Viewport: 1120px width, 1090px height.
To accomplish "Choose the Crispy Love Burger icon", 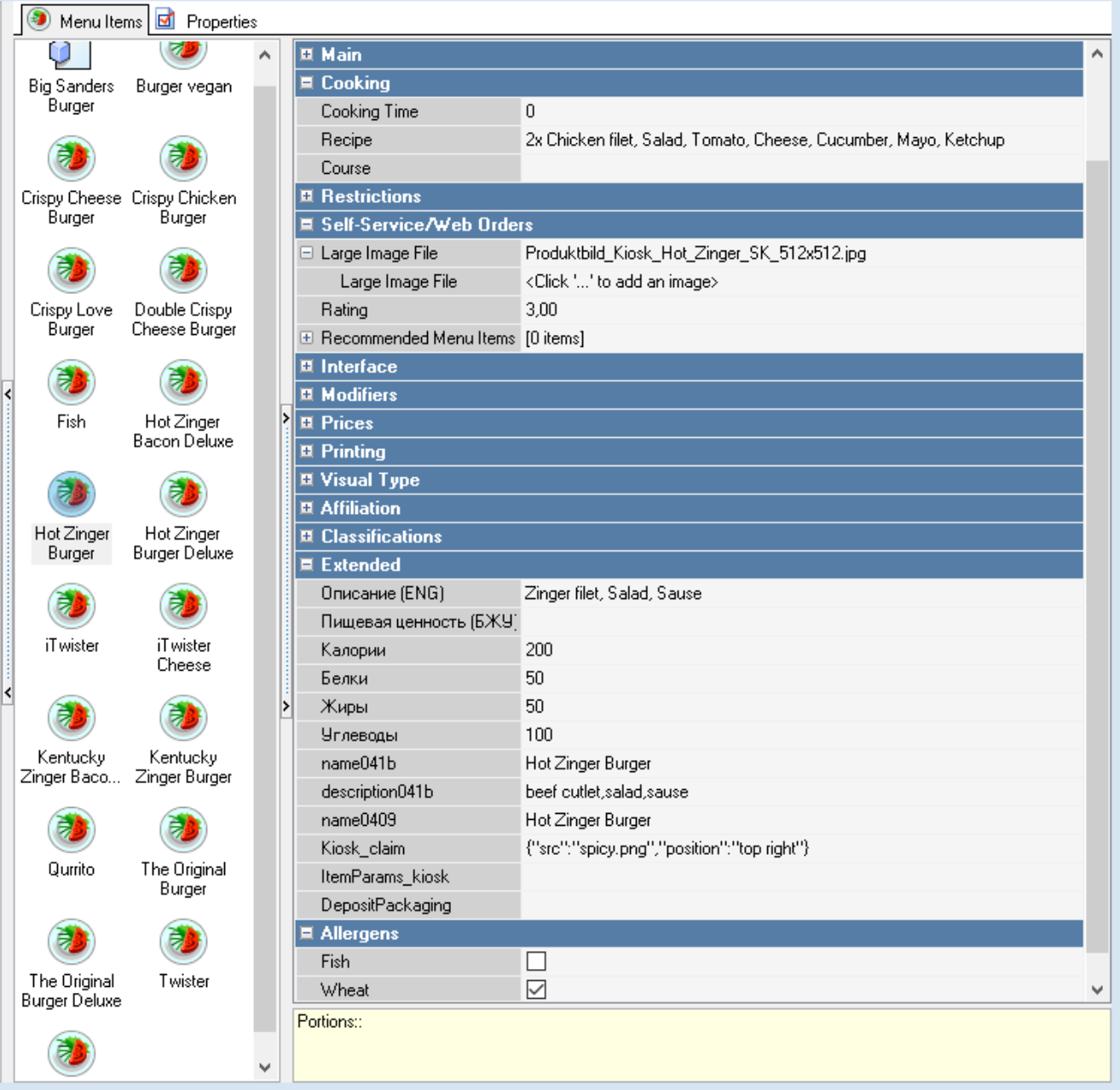I will [x=72, y=270].
